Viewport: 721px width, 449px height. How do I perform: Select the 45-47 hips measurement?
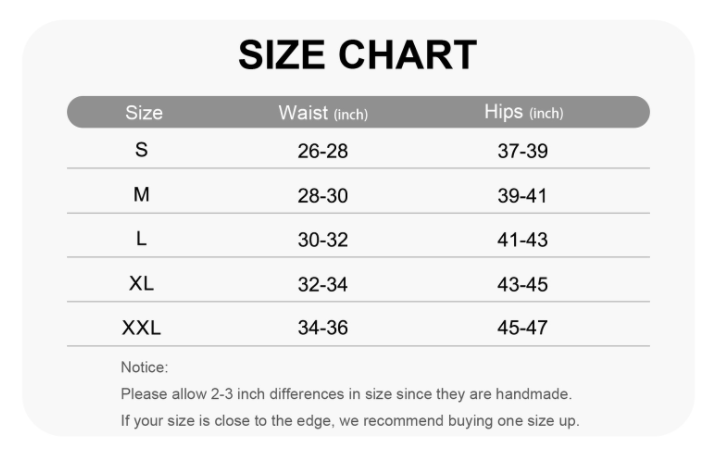[522, 328]
